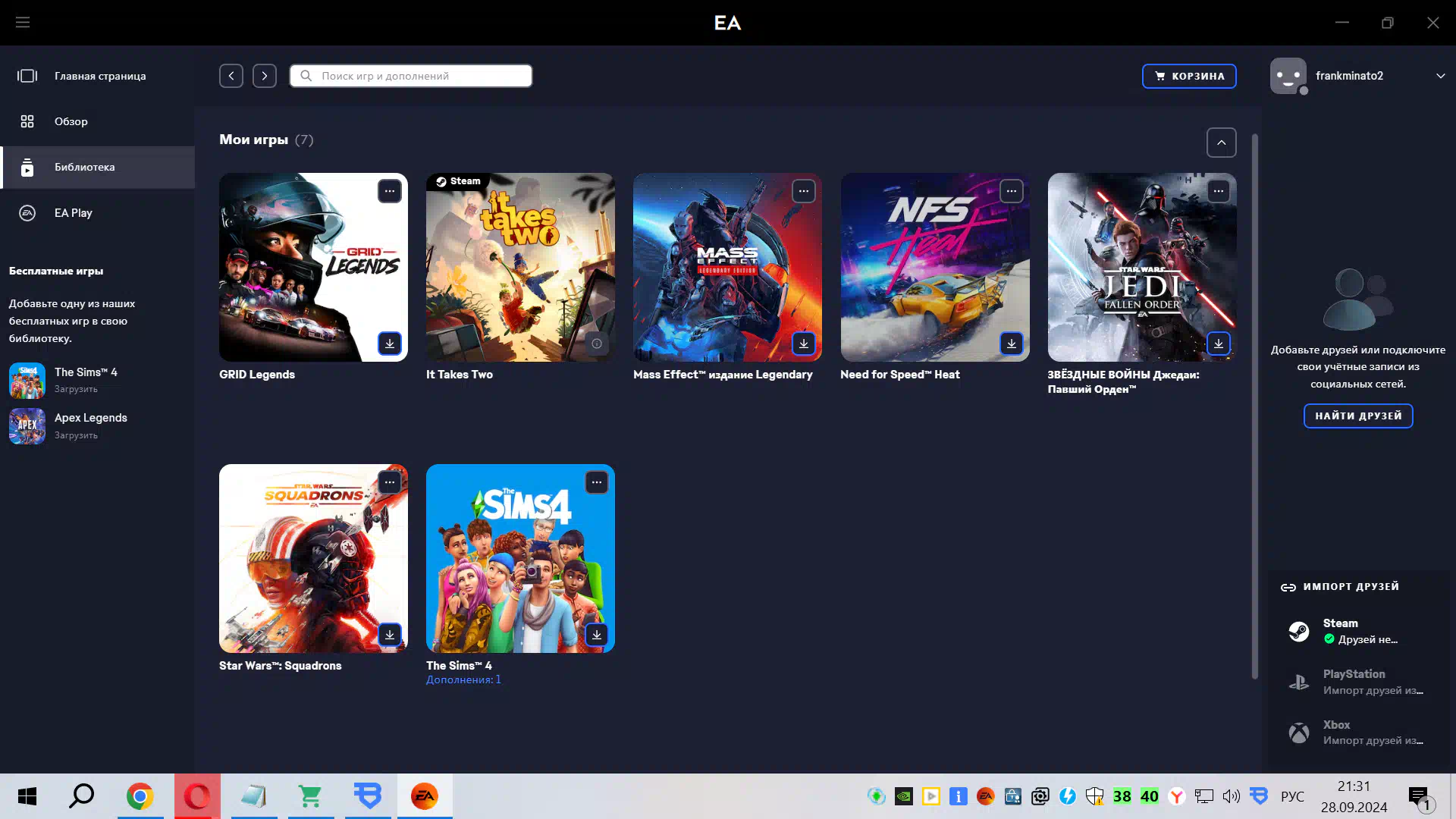The image size is (1456, 819).
Task: Download Star Wars Jedi Fallen Order
Action: 1219,344
